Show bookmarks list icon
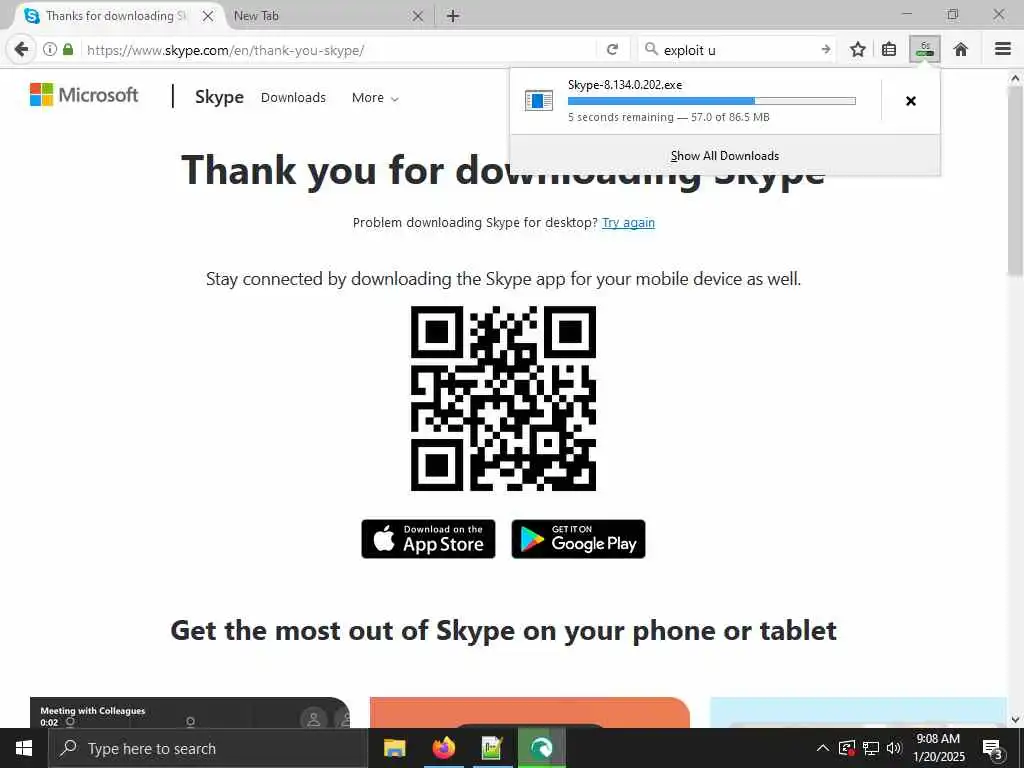 [x=889, y=50]
